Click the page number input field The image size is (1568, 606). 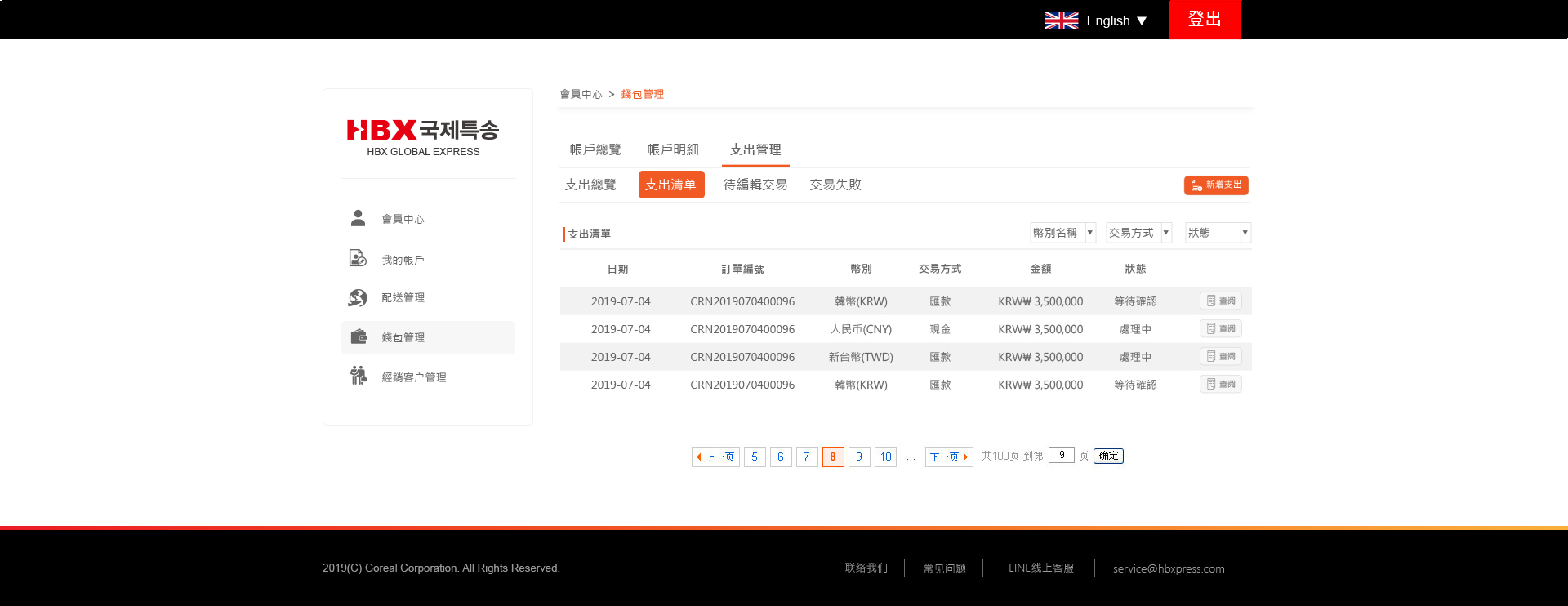1061,456
